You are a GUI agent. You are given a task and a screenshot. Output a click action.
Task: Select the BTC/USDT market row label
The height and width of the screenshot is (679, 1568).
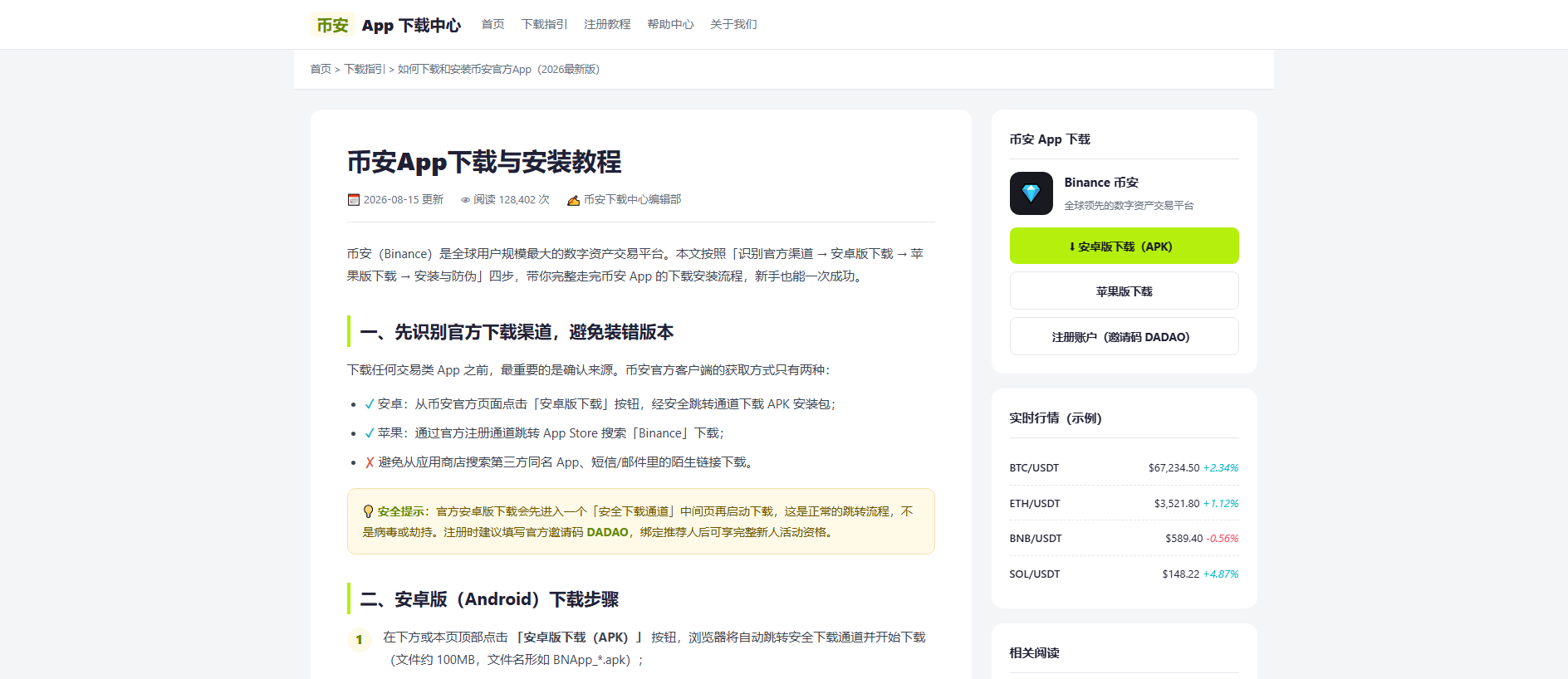pyautogui.click(x=1034, y=468)
